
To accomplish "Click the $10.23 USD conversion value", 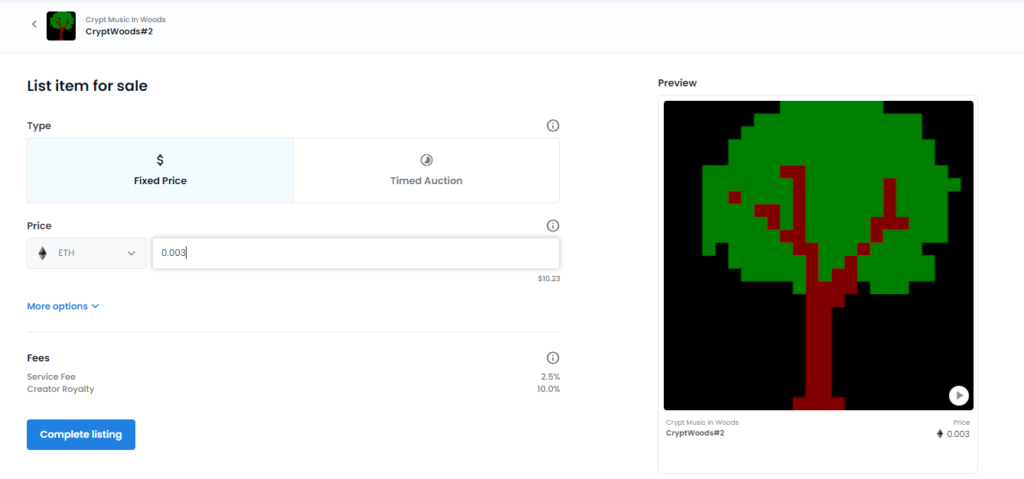I will click(x=549, y=278).
